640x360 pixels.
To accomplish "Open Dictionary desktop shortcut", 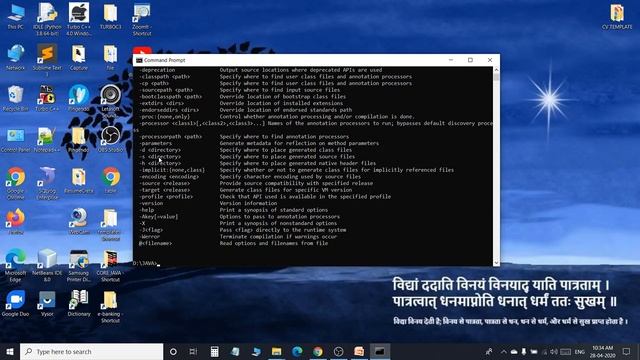I will coord(79,303).
